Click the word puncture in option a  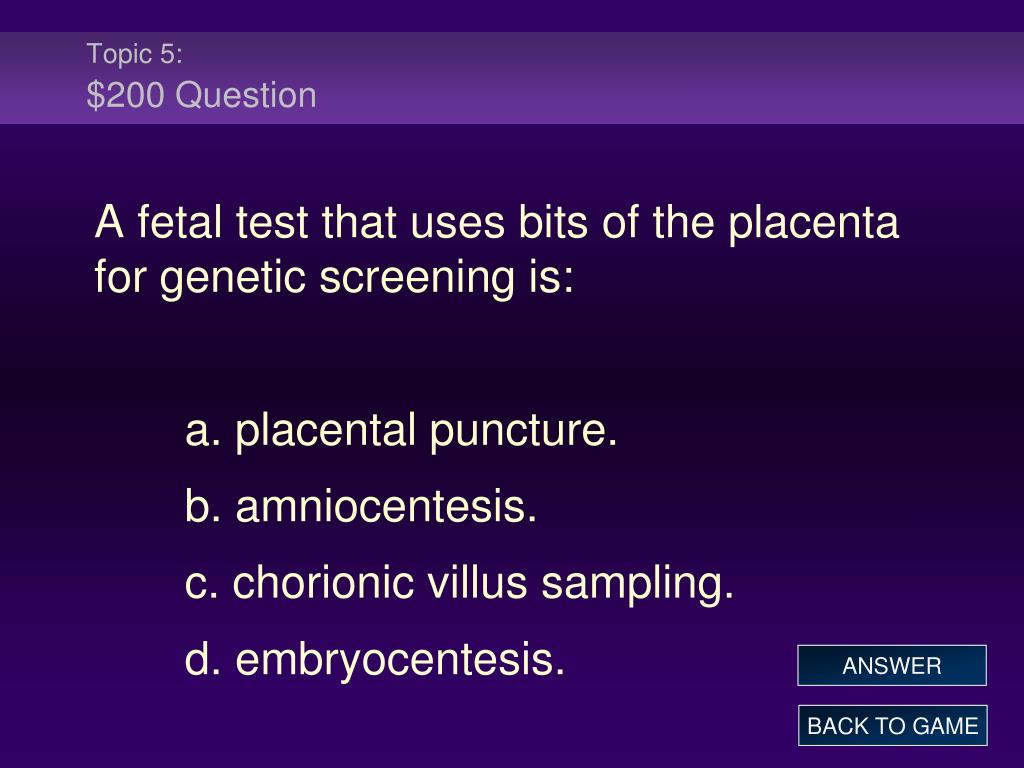[523, 432]
